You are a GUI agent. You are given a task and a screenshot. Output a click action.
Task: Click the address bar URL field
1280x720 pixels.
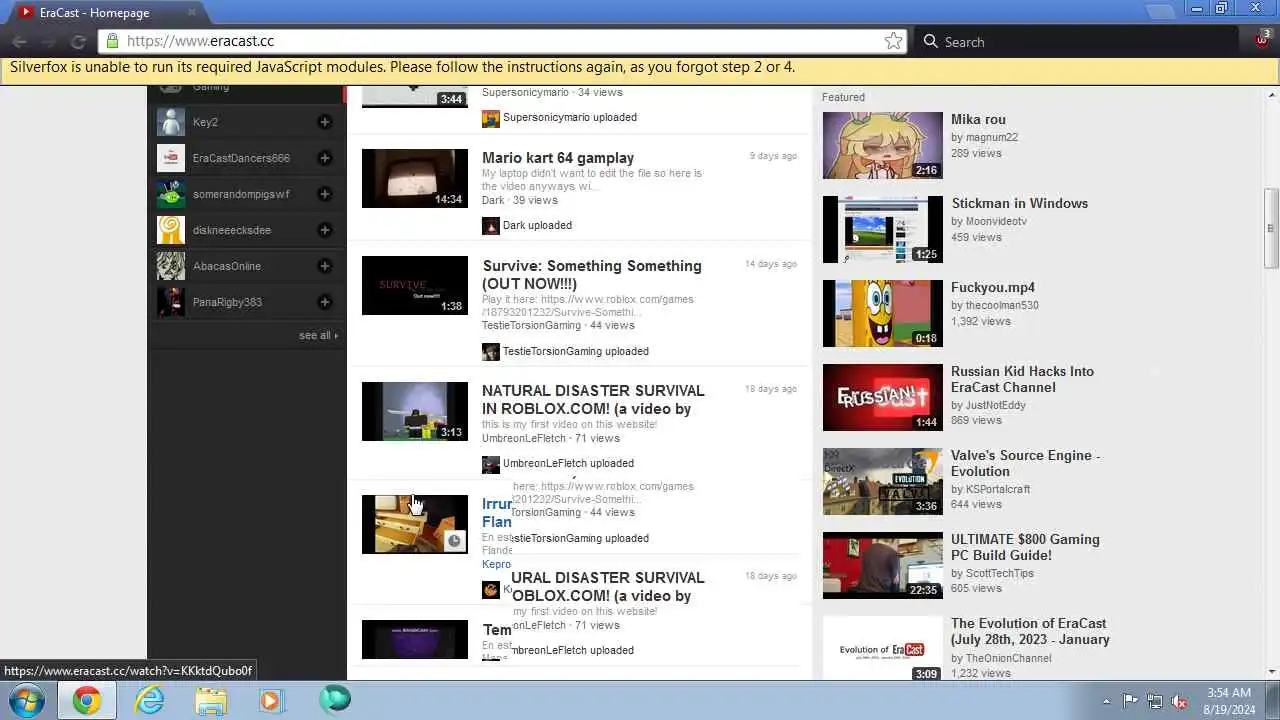[x=500, y=41]
